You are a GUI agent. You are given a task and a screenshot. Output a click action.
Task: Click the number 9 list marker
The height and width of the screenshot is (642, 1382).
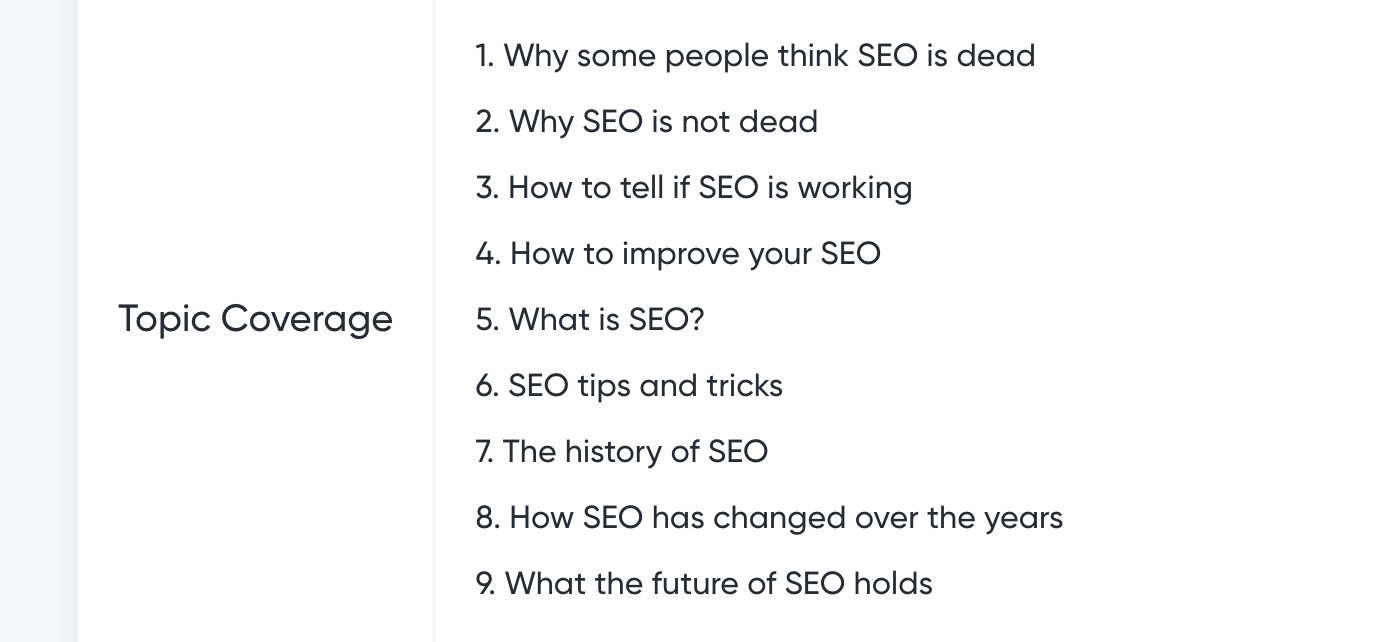click(x=486, y=583)
